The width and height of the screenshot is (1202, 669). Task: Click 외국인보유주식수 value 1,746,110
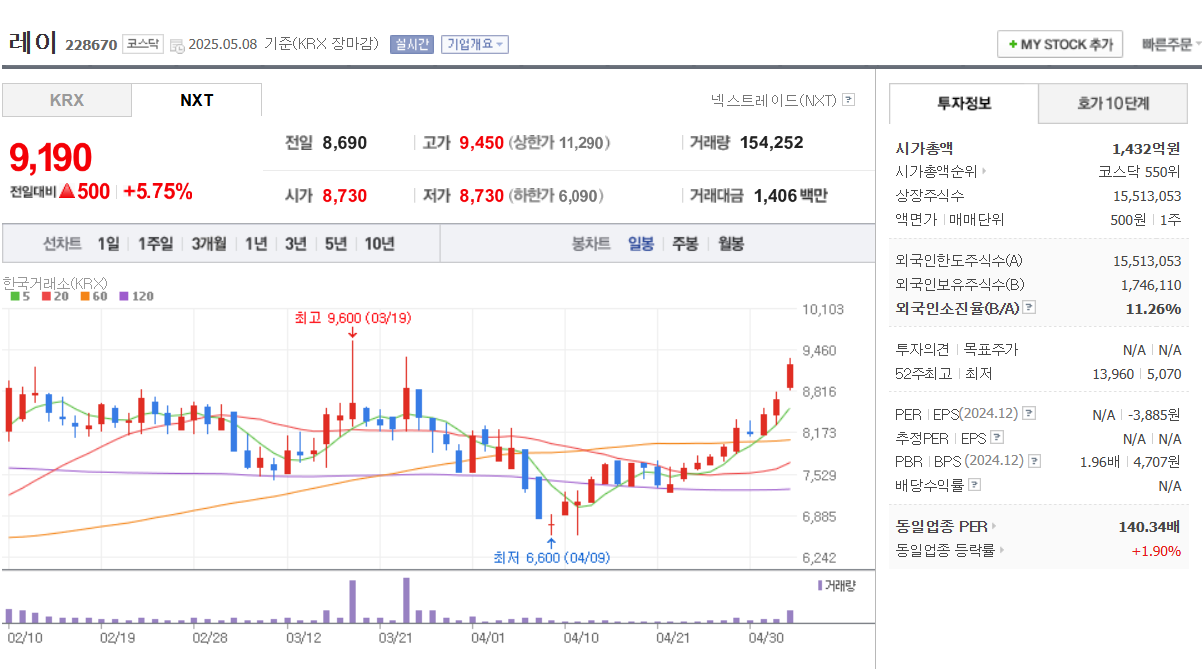1151,284
